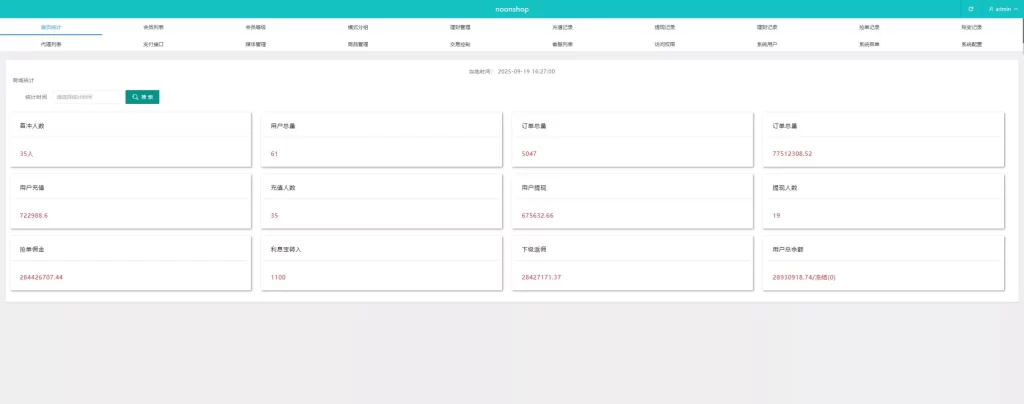
Task: Click the 统计时间 date input field
Action: 89,97
